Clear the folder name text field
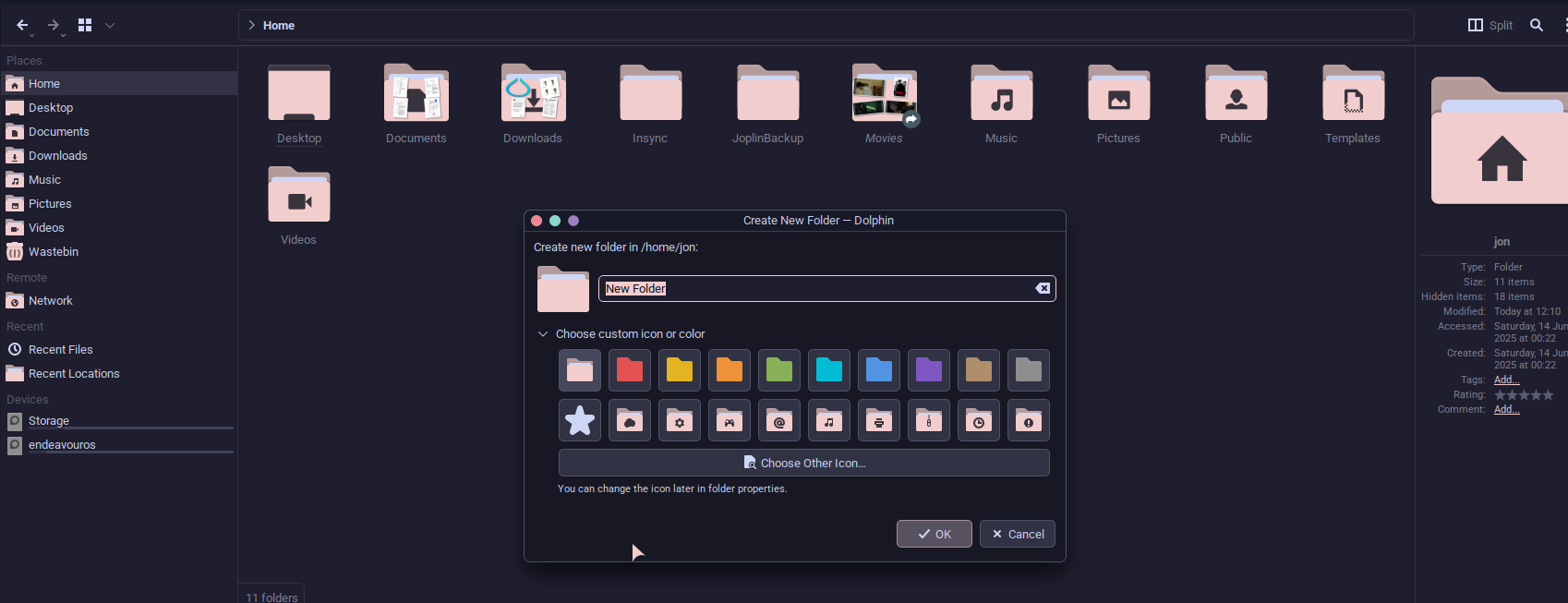Image resolution: width=1568 pixels, height=603 pixels. pyautogui.click(x=1043, y=288)
